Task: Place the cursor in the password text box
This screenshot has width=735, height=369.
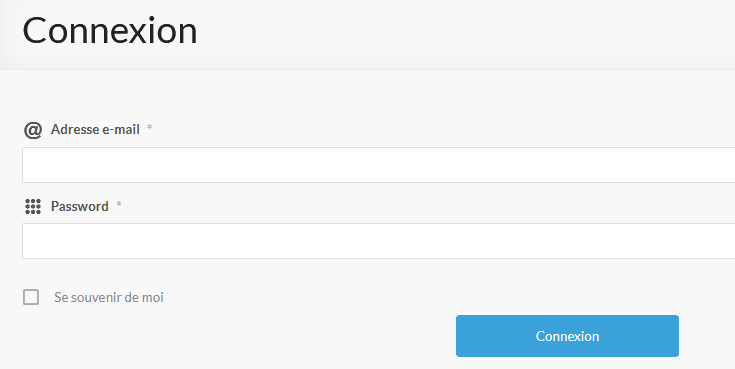Action: [378, 241]
